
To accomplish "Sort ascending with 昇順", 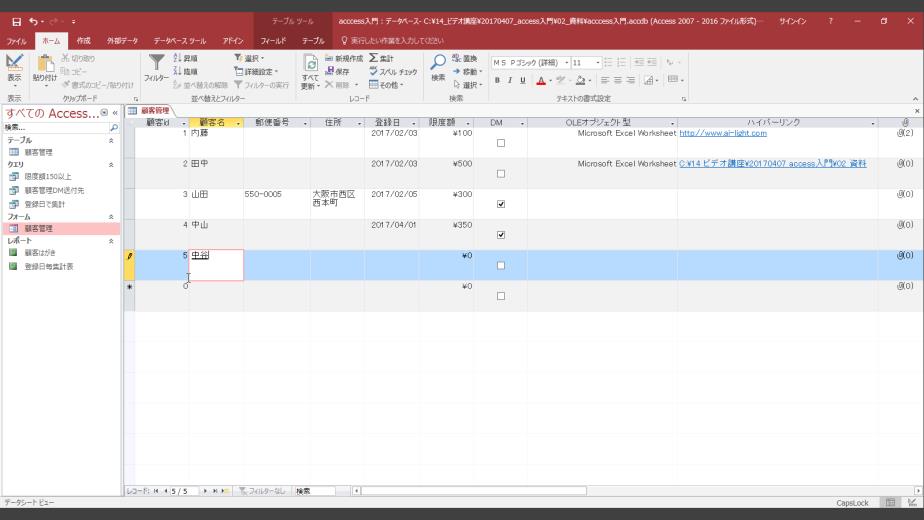I will pos(186,58).
